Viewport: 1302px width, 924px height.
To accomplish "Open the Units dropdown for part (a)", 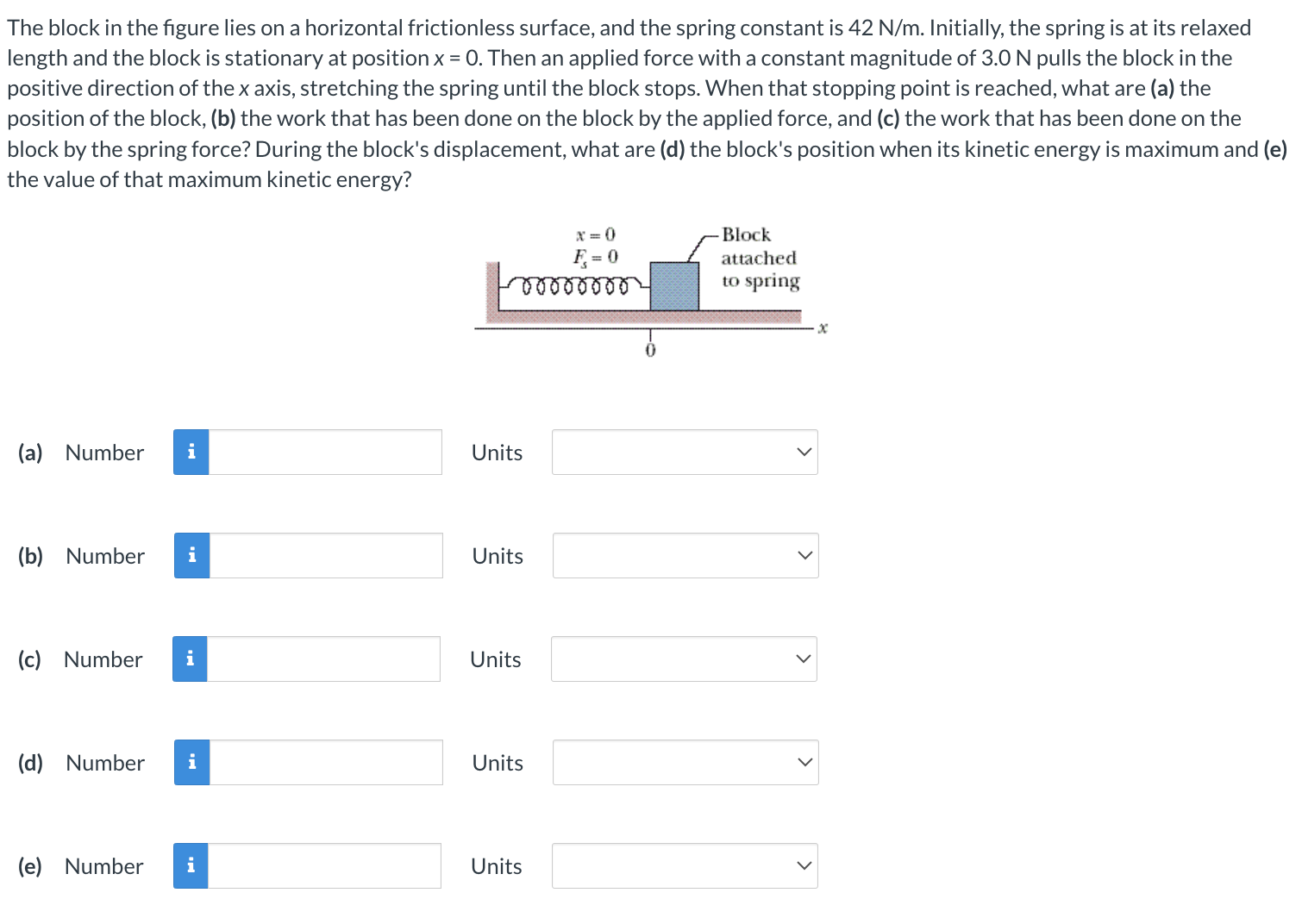I will pyautogui.click(x=685, y=452).
